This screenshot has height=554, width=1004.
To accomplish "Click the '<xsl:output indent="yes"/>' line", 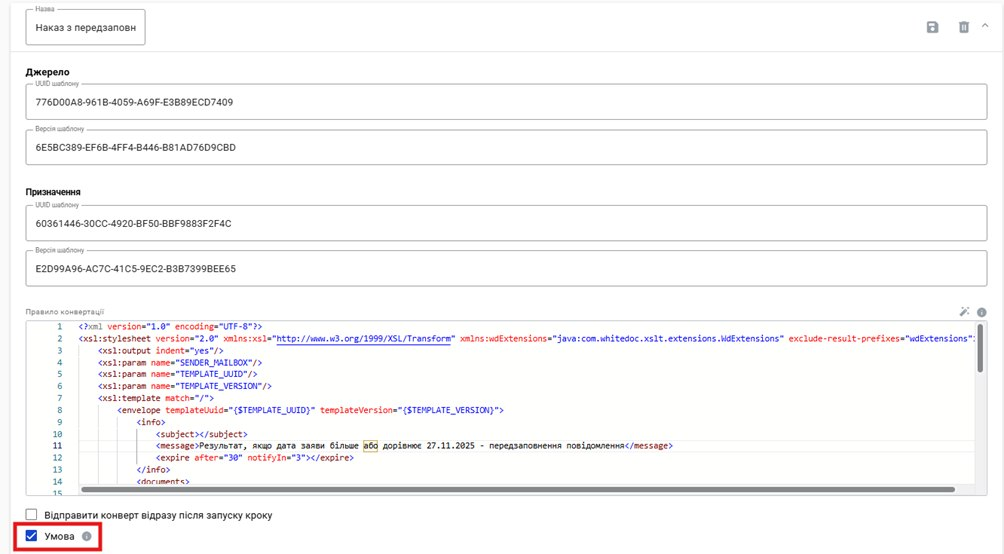I will (161, 350).
